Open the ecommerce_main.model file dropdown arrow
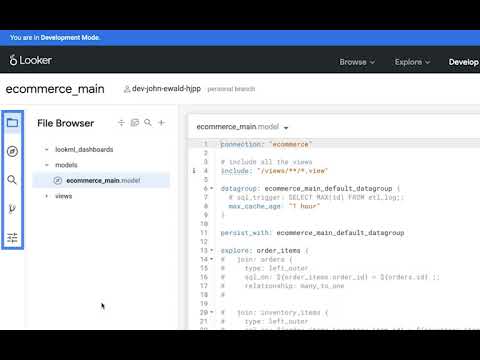The height and width of the screenshot is (360, 480). (x=286, y=128)
